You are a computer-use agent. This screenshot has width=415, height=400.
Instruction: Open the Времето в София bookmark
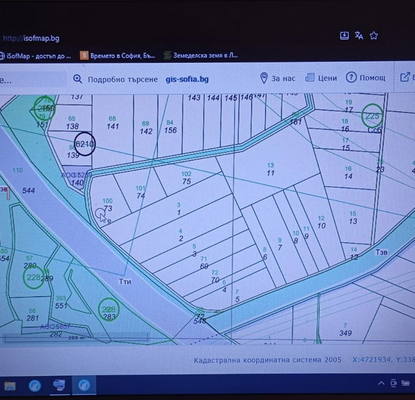click(x=118, y=55)
